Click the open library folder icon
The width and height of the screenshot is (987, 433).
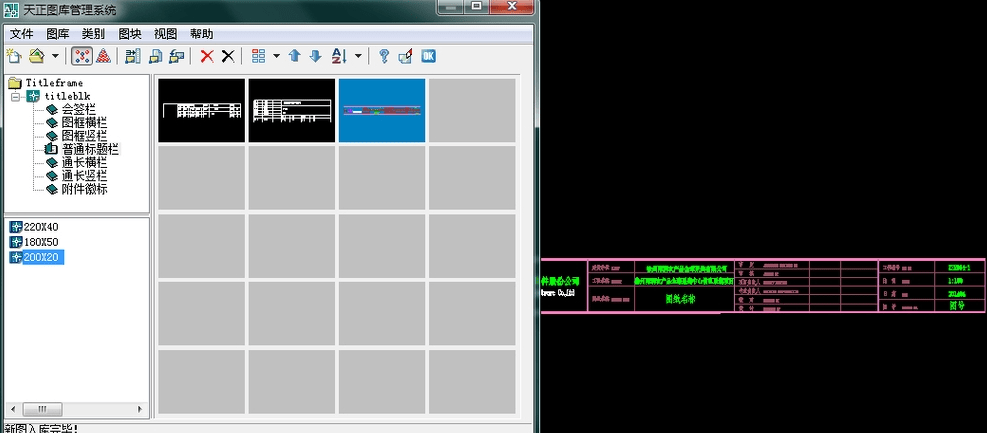pyautogui.click(x=37, y=56)
